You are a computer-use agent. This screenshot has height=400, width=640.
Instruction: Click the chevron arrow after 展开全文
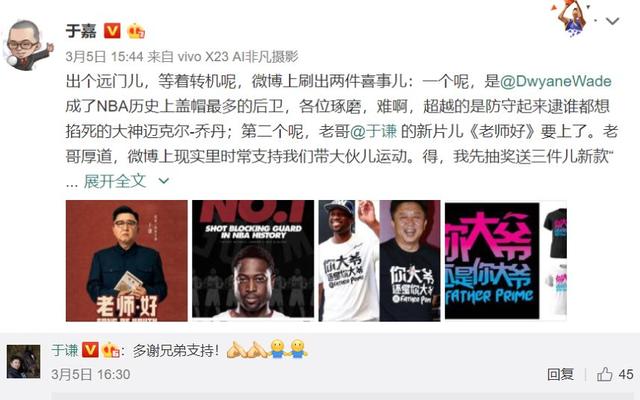click(164, 181)
